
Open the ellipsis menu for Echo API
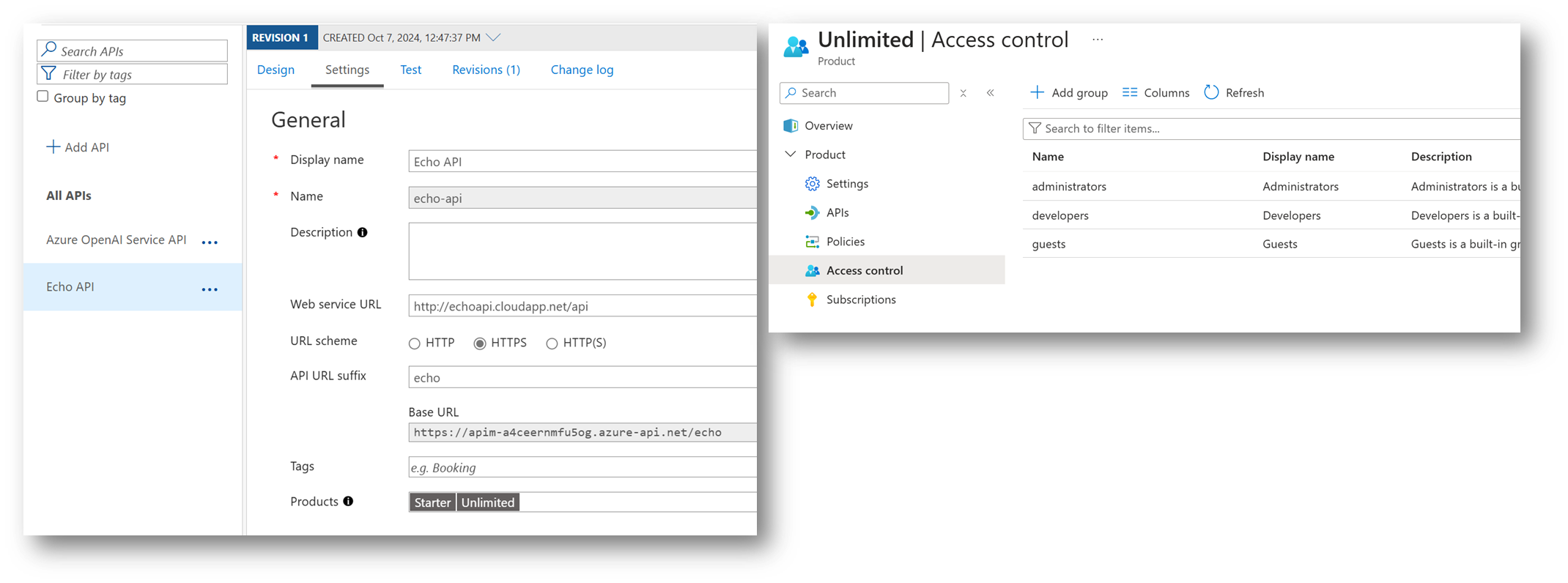click(x=210, y=289)
